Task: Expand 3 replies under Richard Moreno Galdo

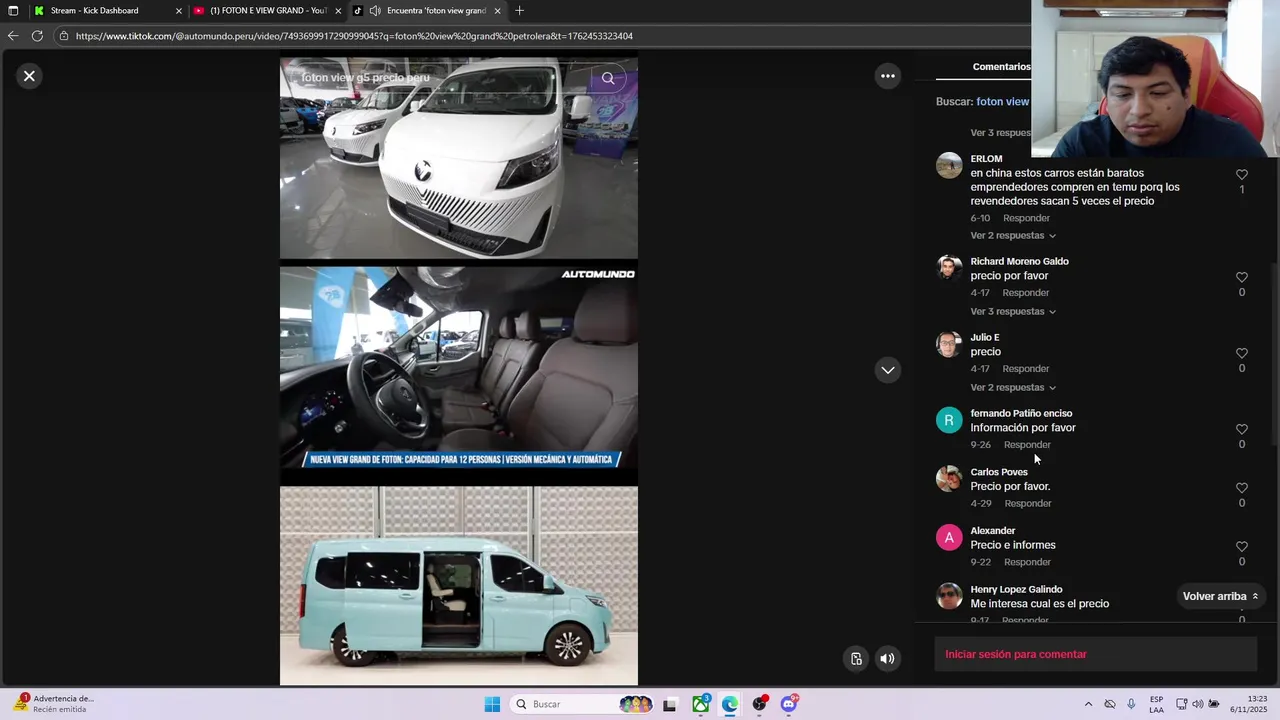Action: tap(1013, 312)
